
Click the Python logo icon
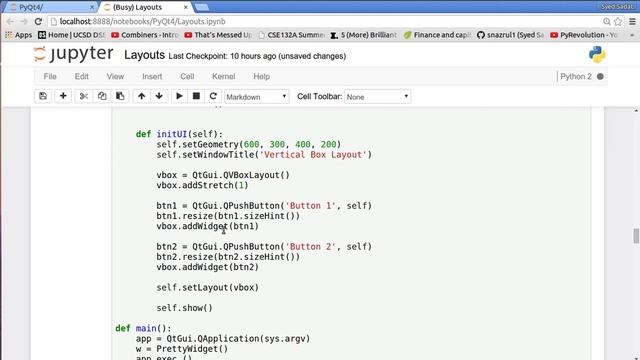597,55
